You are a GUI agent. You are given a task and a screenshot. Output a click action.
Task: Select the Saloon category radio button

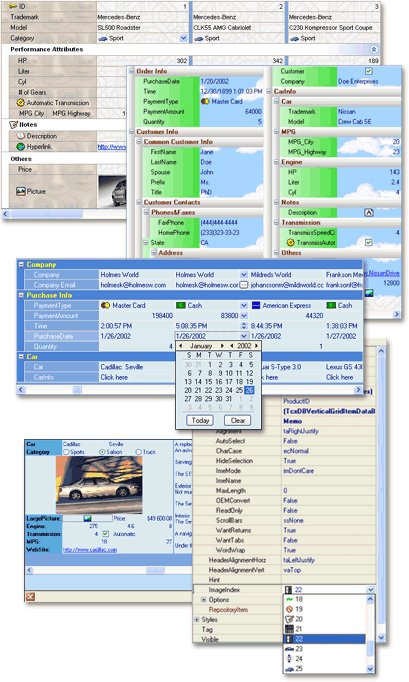[102, 452]
